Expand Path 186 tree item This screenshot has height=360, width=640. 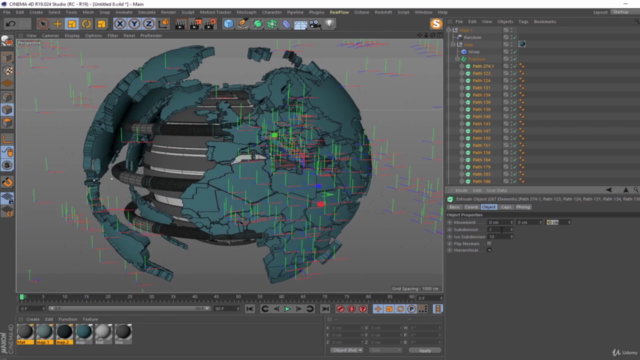462,181
